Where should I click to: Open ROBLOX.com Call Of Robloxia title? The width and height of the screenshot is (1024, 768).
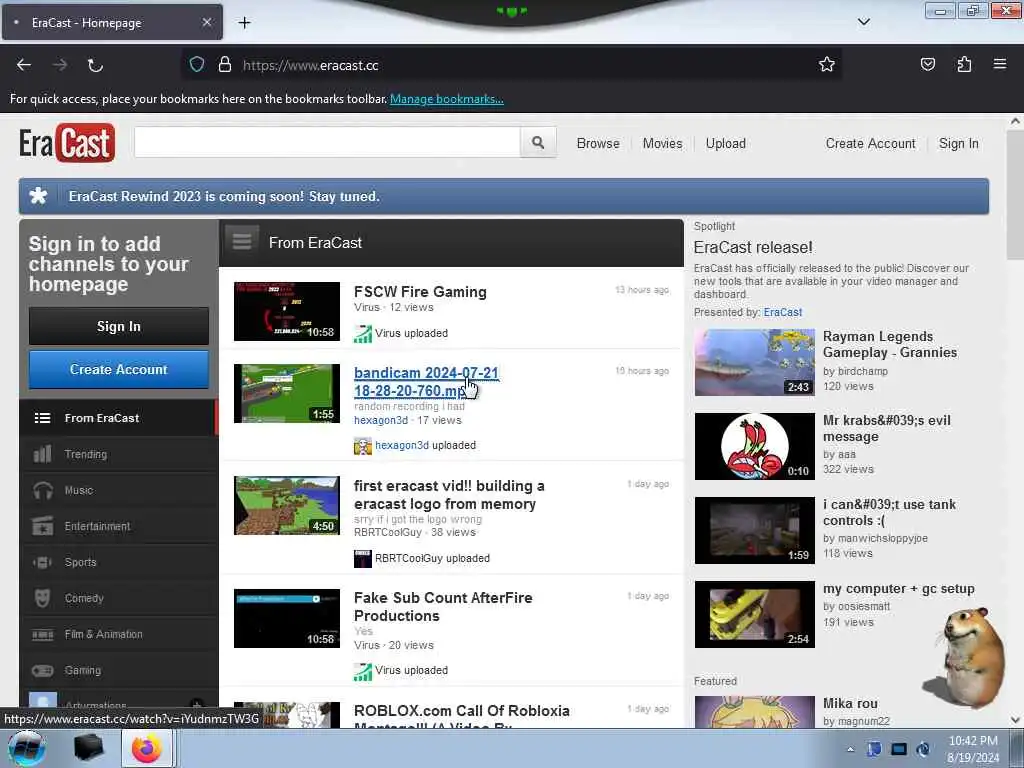462,716
